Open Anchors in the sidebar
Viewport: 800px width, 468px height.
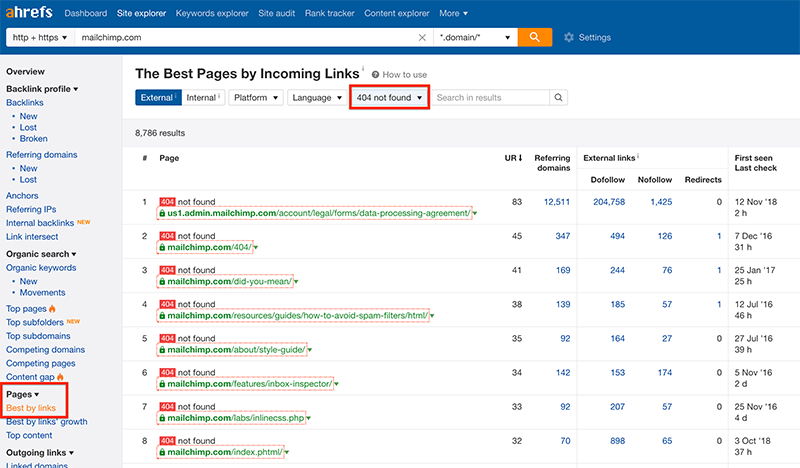tap(22, 195)
